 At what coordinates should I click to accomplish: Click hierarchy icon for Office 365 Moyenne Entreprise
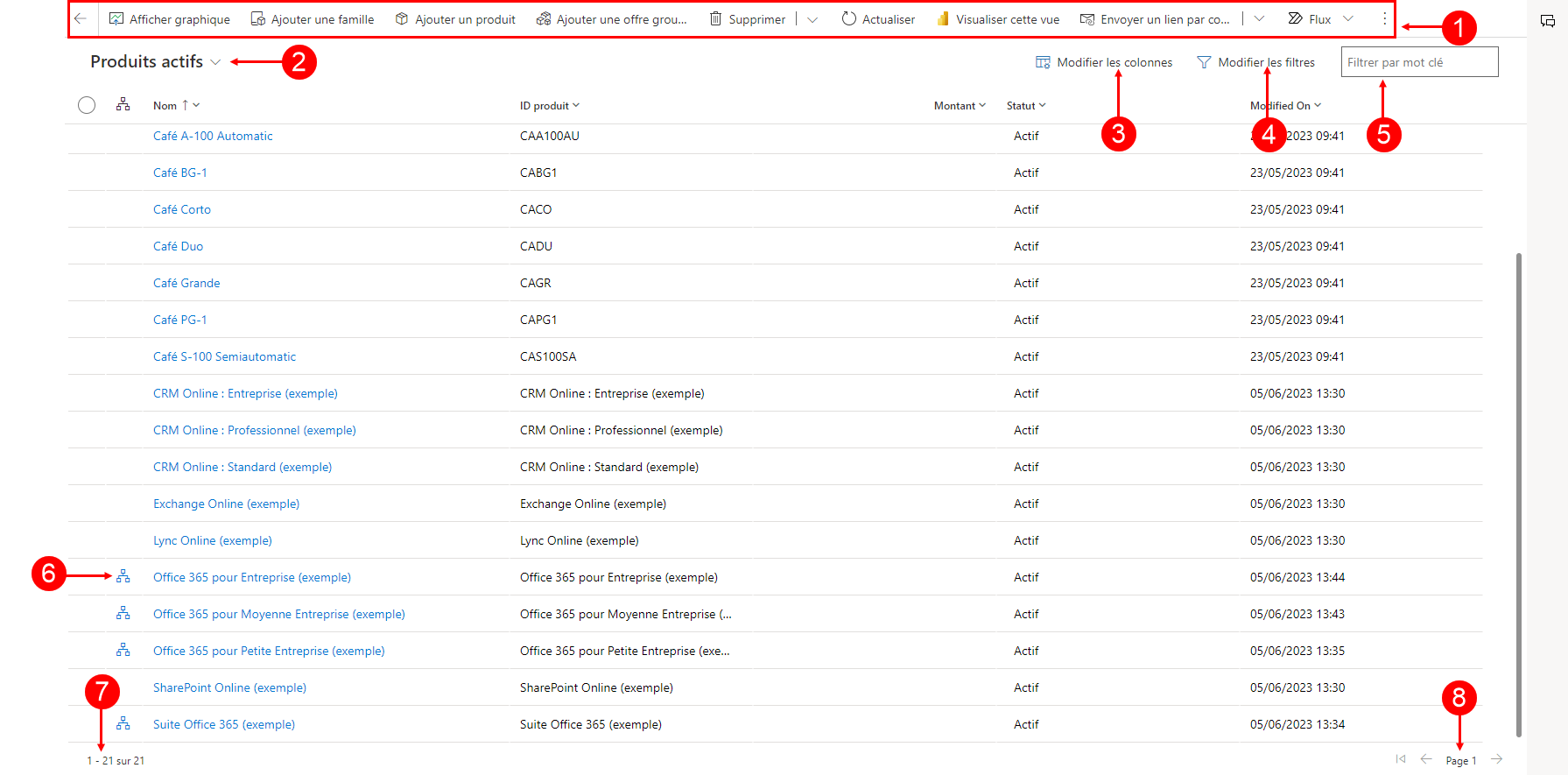click(123, 613)
